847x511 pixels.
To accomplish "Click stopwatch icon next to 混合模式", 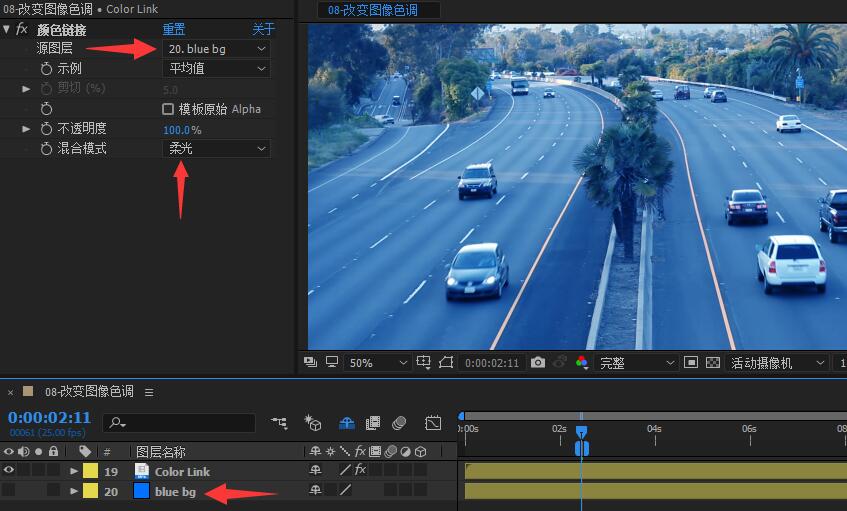I will (x=46, y=149).
